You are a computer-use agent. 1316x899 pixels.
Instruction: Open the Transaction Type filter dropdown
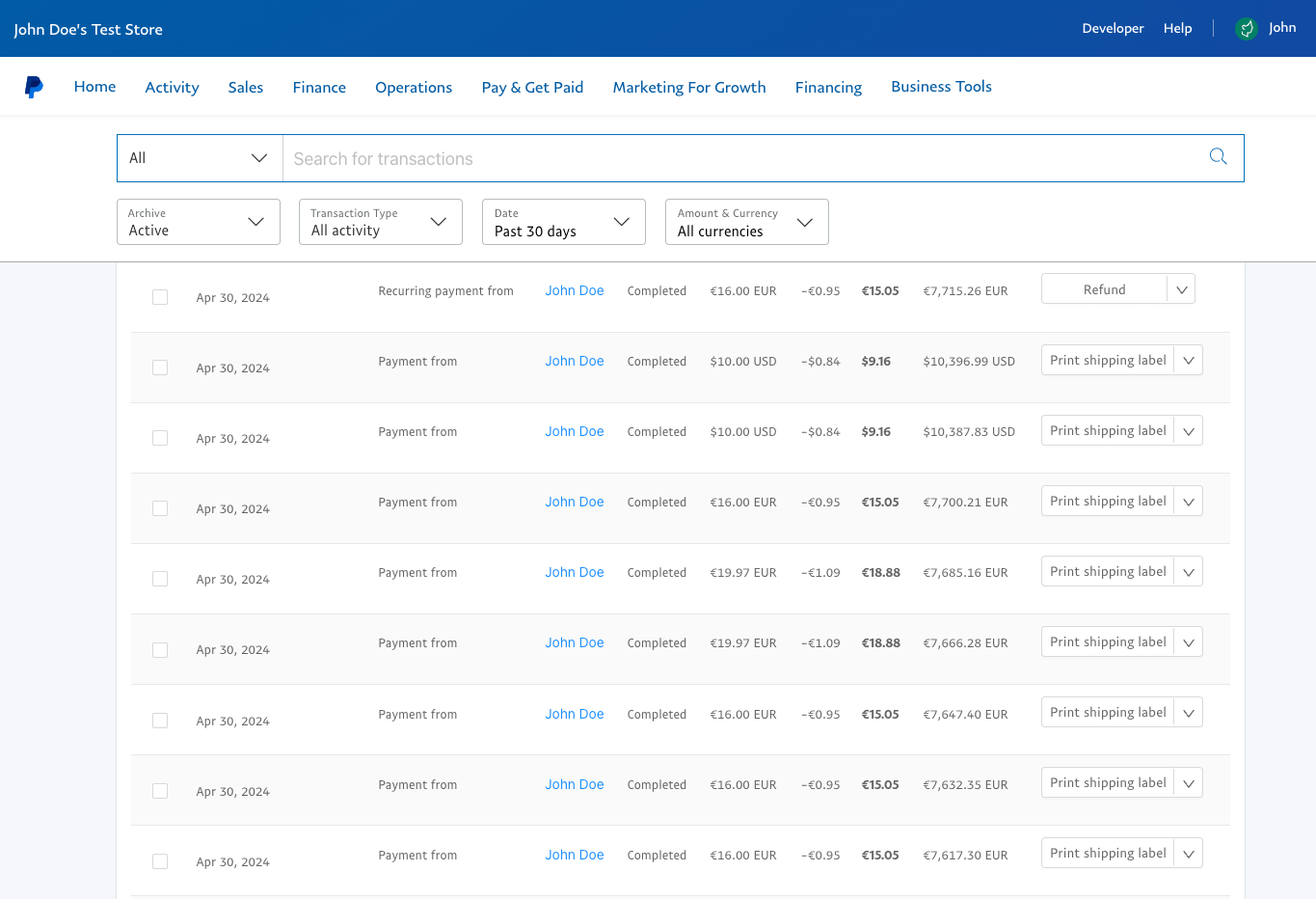(x=381, y=222)
